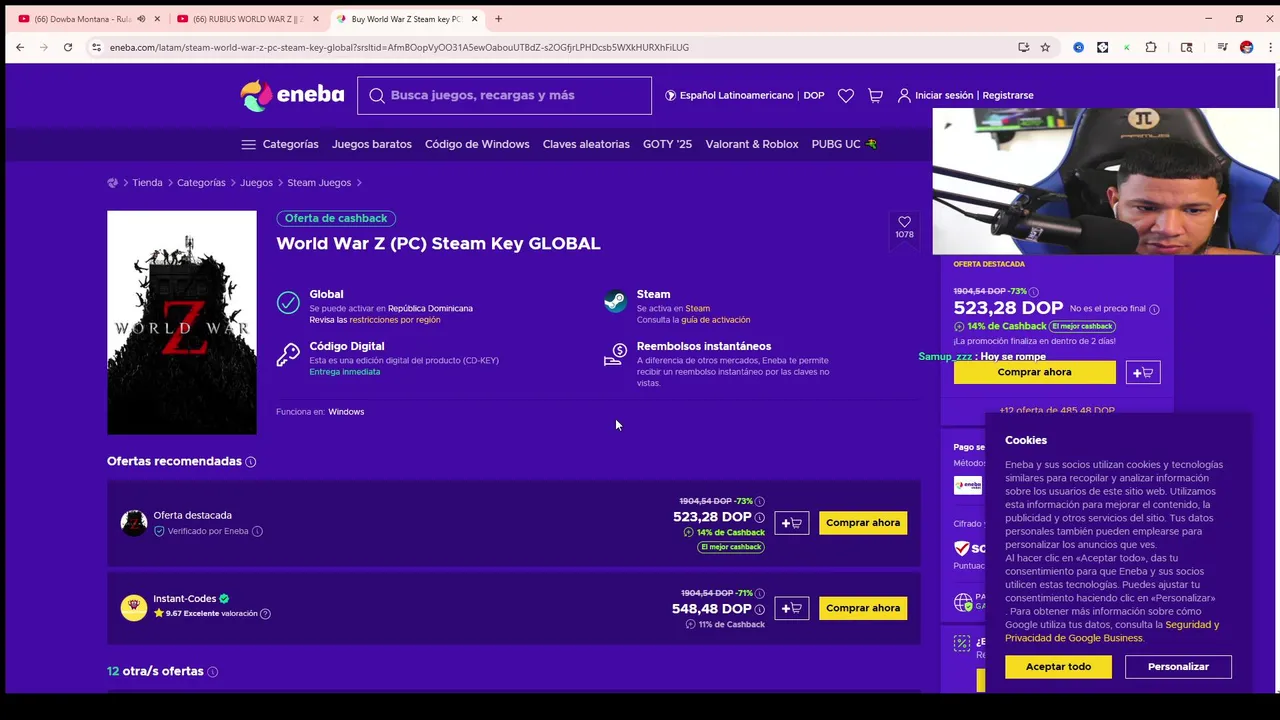Screen dimensions: 1280x720
Task: Click Aceptar todo in Cookies dialog
Action: (x=1058, y=667)
